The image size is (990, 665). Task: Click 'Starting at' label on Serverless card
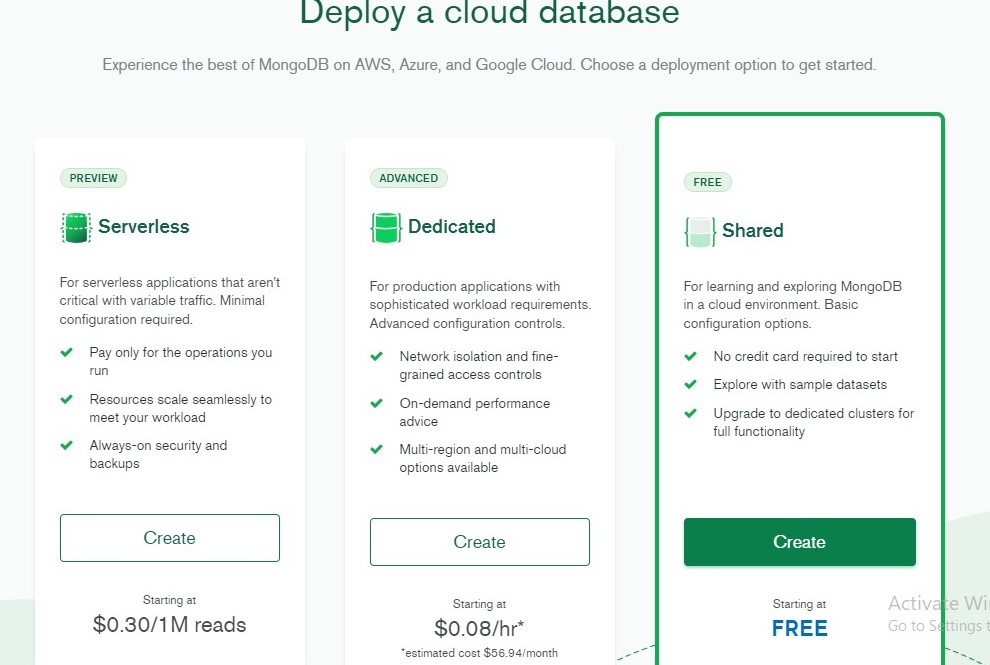point(169,600)
